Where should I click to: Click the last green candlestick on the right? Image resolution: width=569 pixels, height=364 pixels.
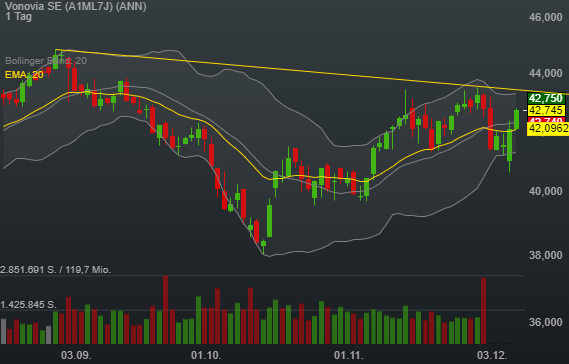point(516,119)
